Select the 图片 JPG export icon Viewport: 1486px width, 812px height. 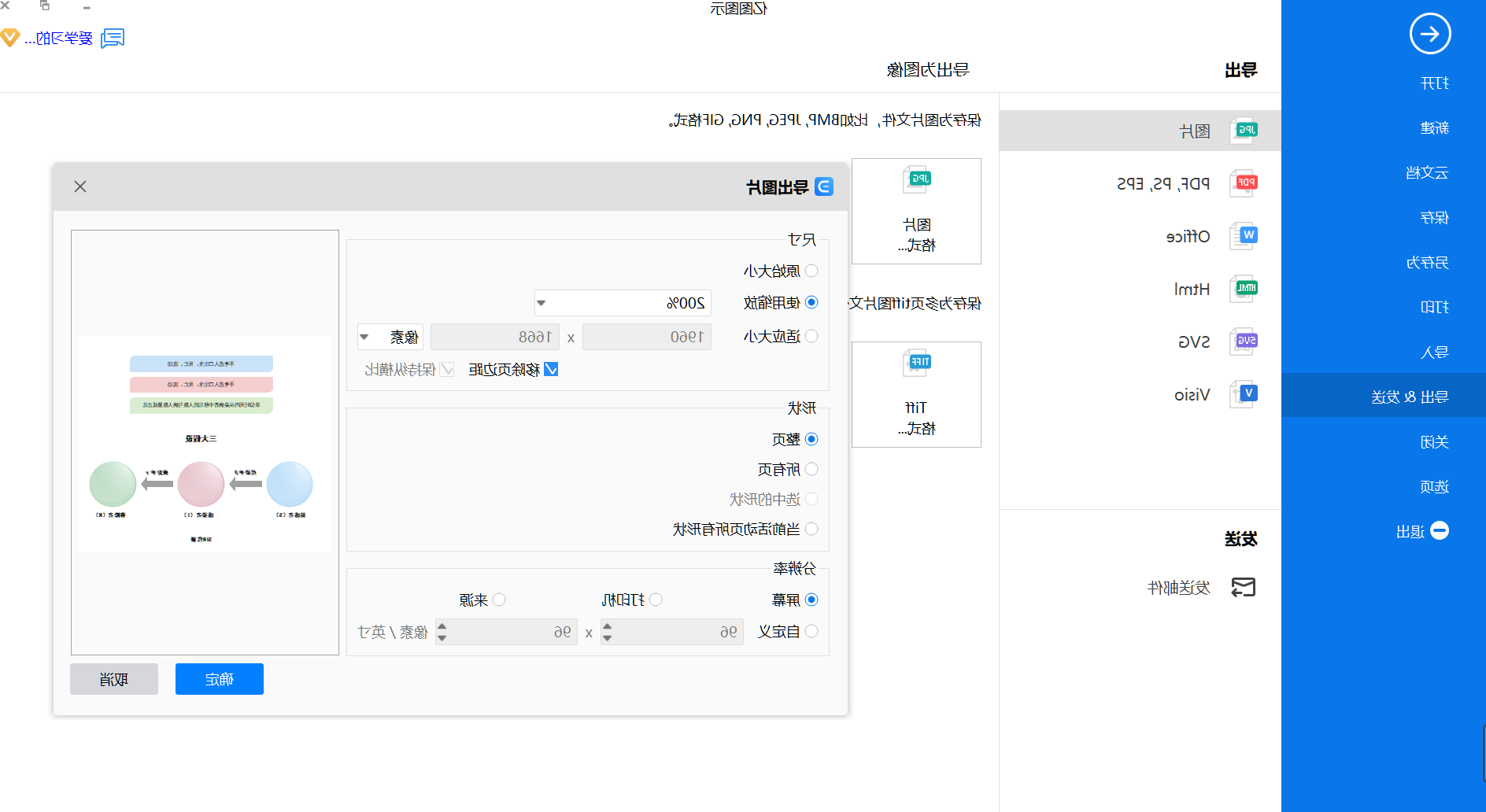[x=1244, y=131]
